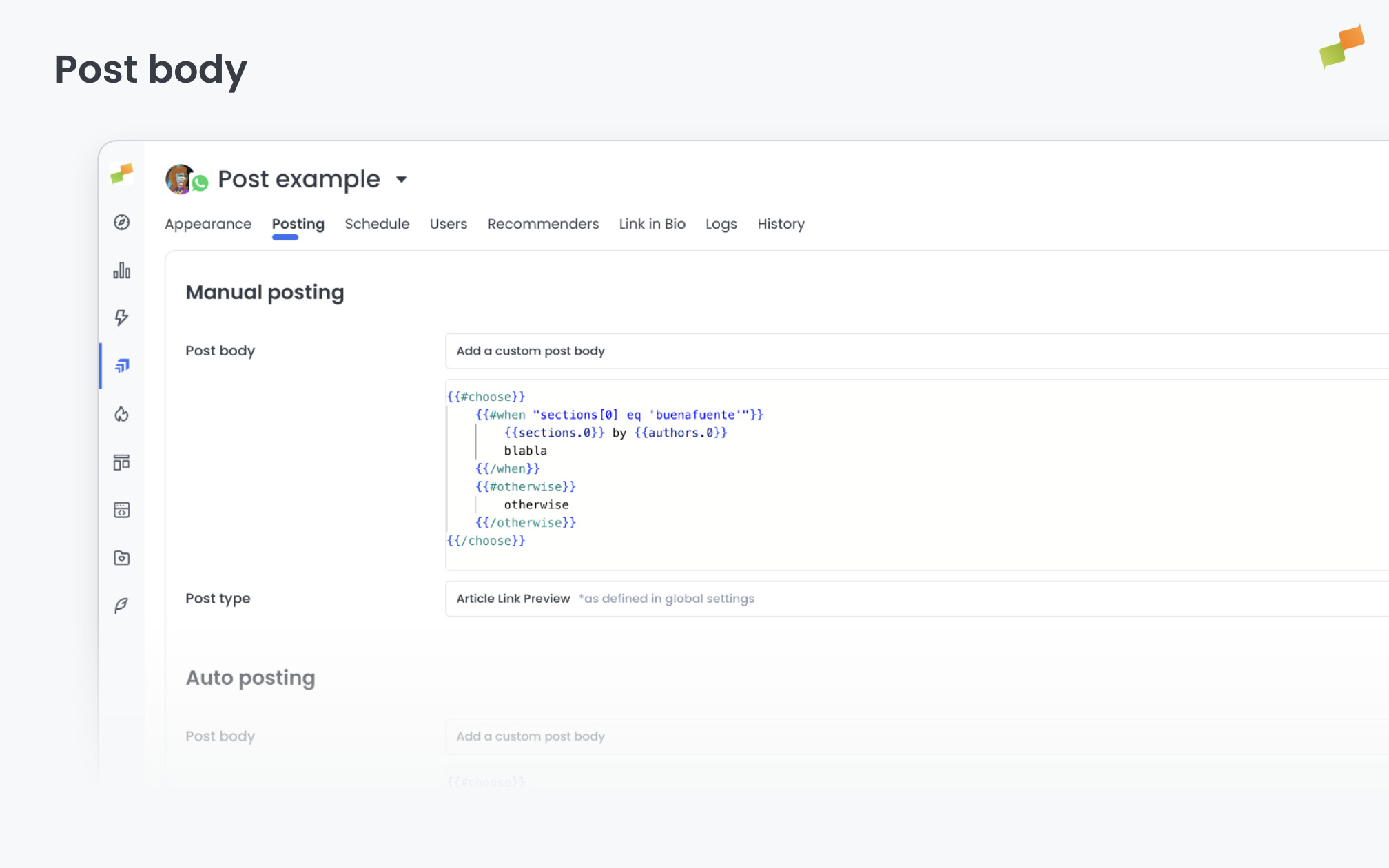This screenshot has width=1389, height=868.
Task: Select the highlighted posting/send sidebar icon
Action: click(x=123, y=366)
